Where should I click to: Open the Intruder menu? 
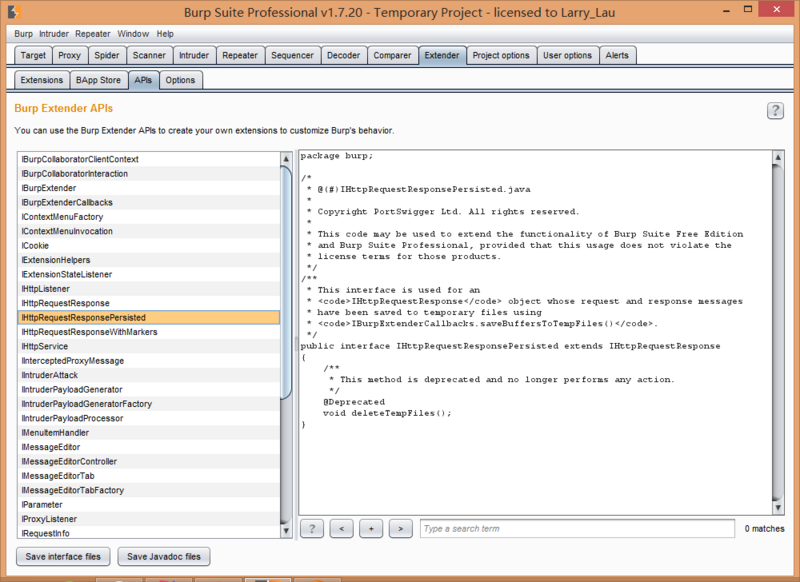(54, 34)
